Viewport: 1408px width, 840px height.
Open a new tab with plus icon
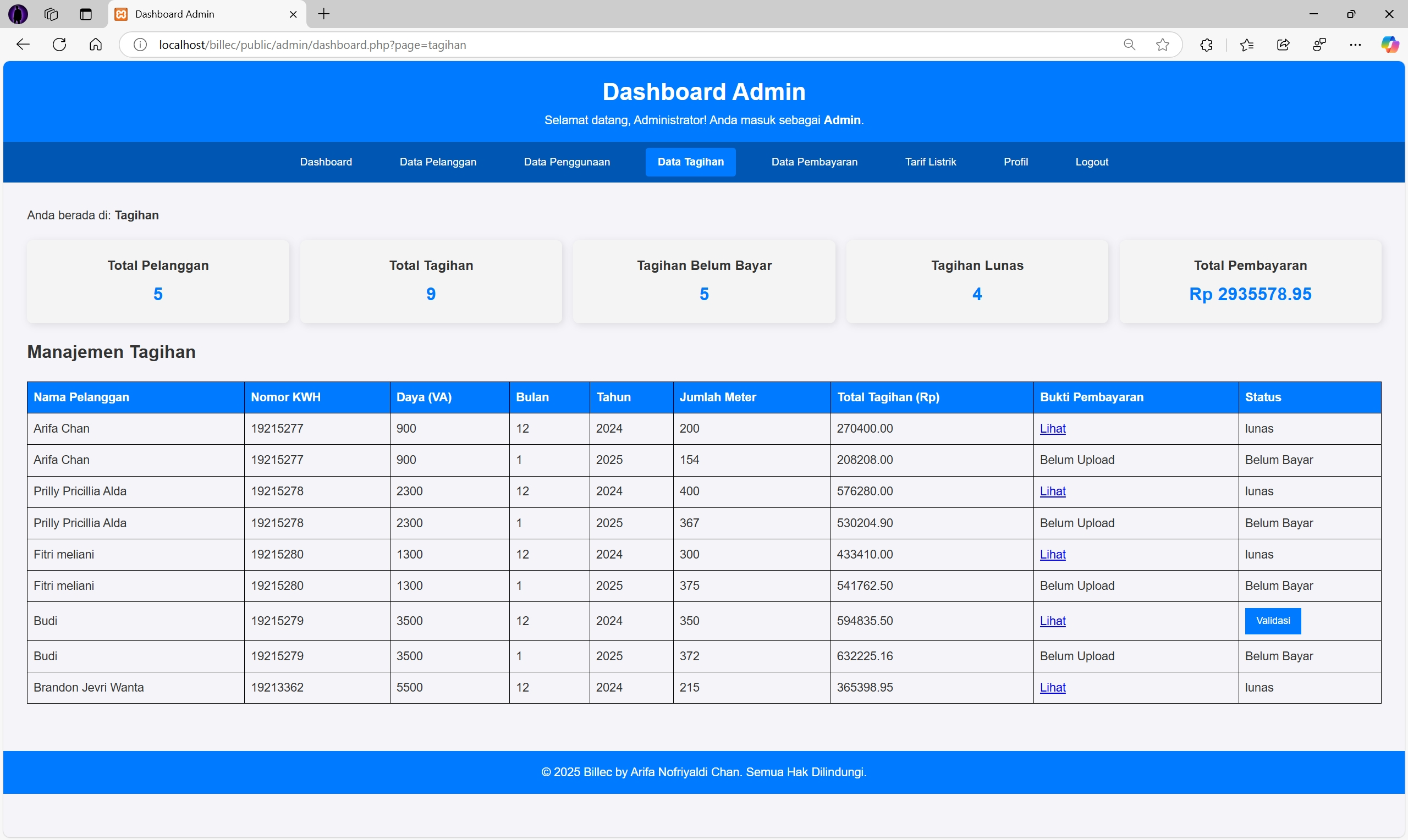click(324, 14)
